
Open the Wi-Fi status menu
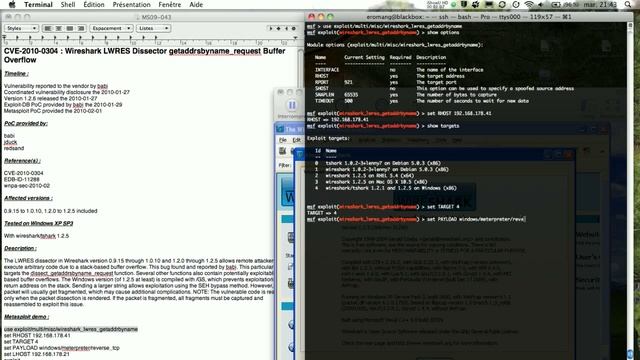(529, 4)
